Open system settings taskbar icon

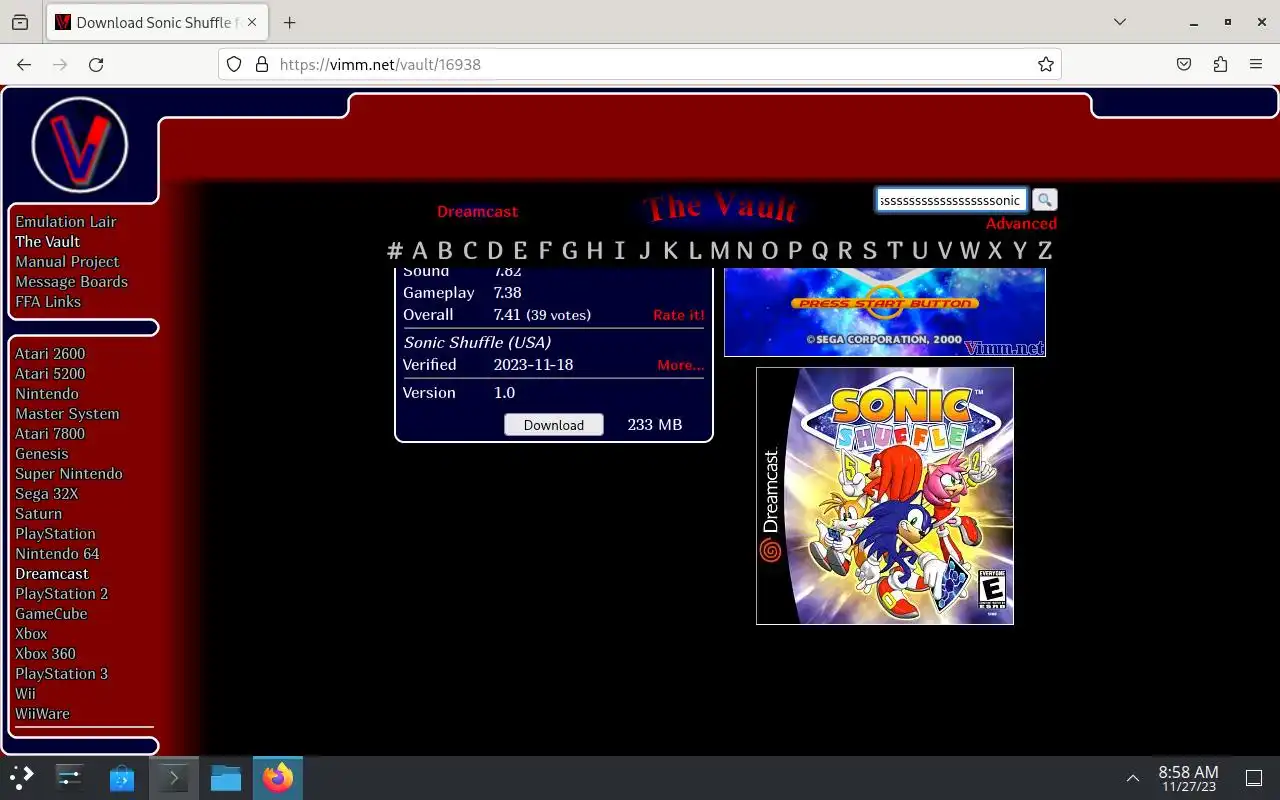coord(70,778)
